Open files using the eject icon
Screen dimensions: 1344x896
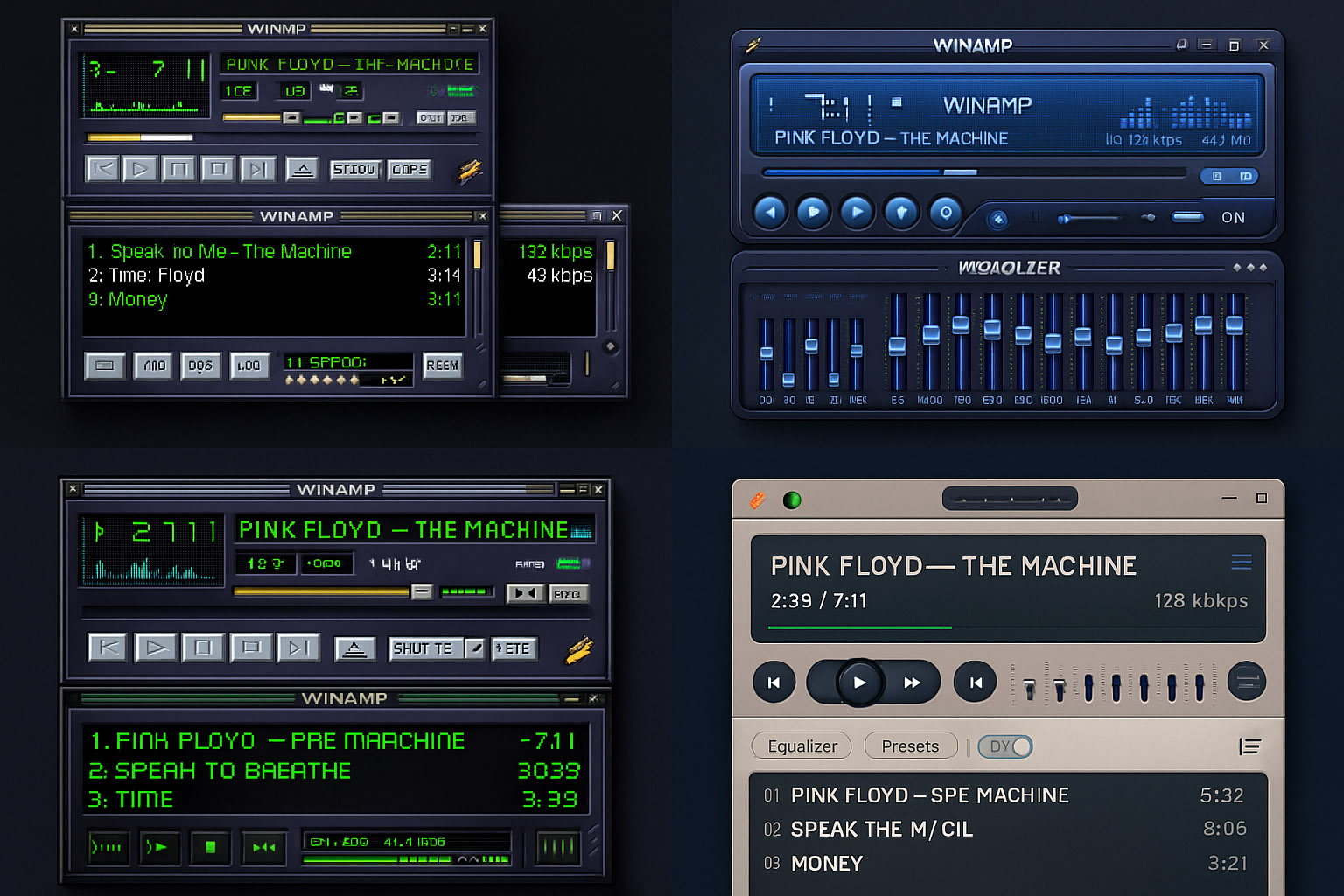click(303, 169)
